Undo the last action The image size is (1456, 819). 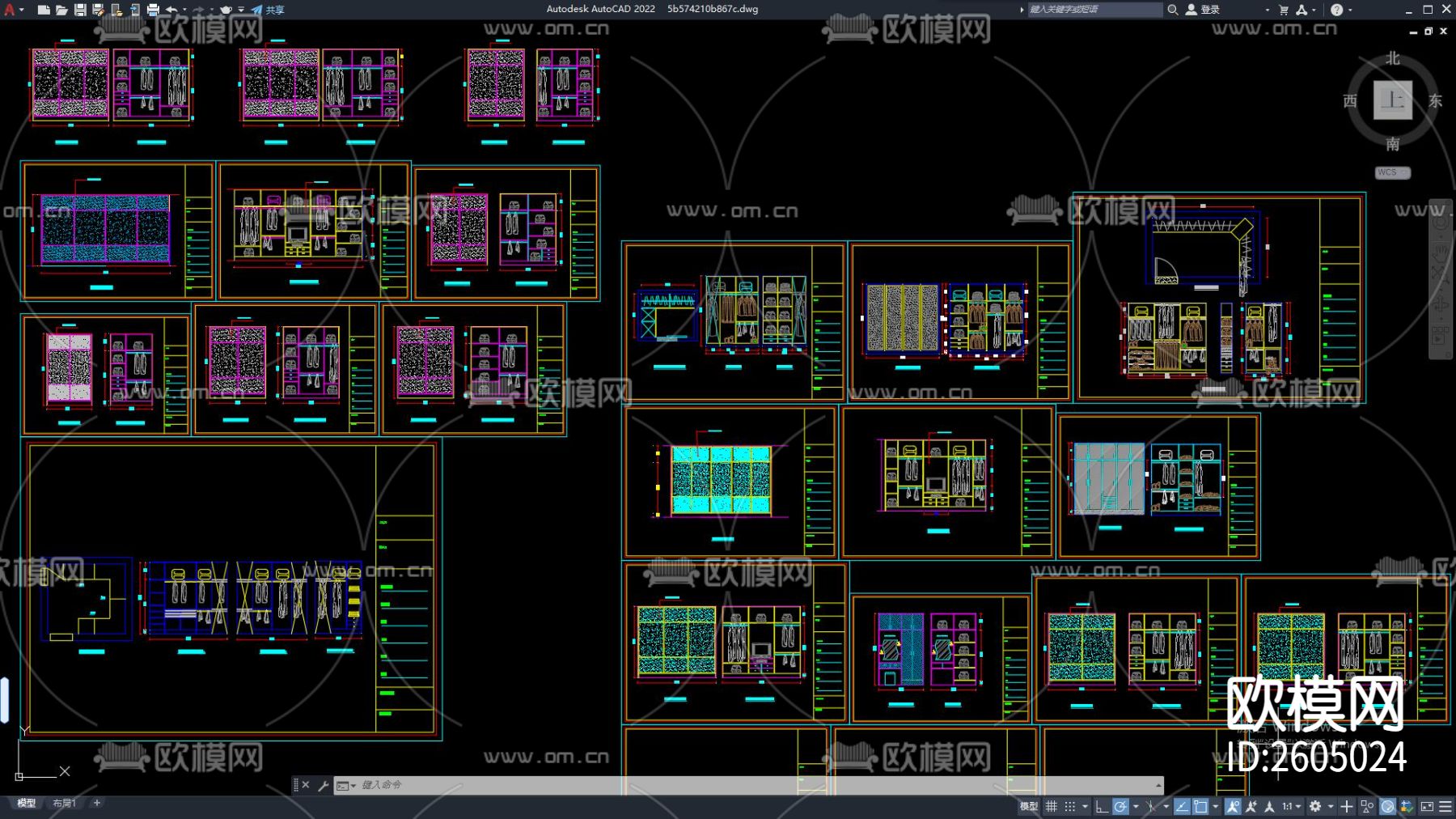coord(171,10)
